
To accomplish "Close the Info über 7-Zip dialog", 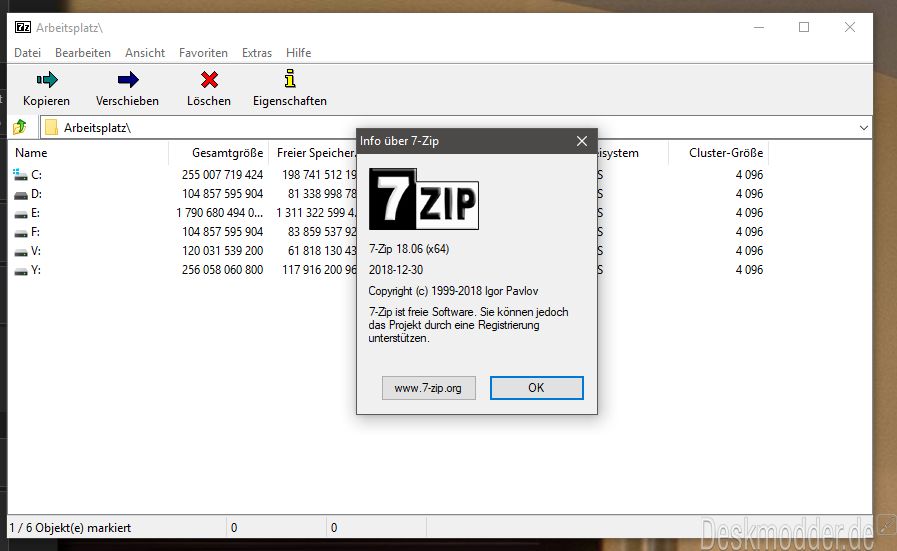I will 582,141.
